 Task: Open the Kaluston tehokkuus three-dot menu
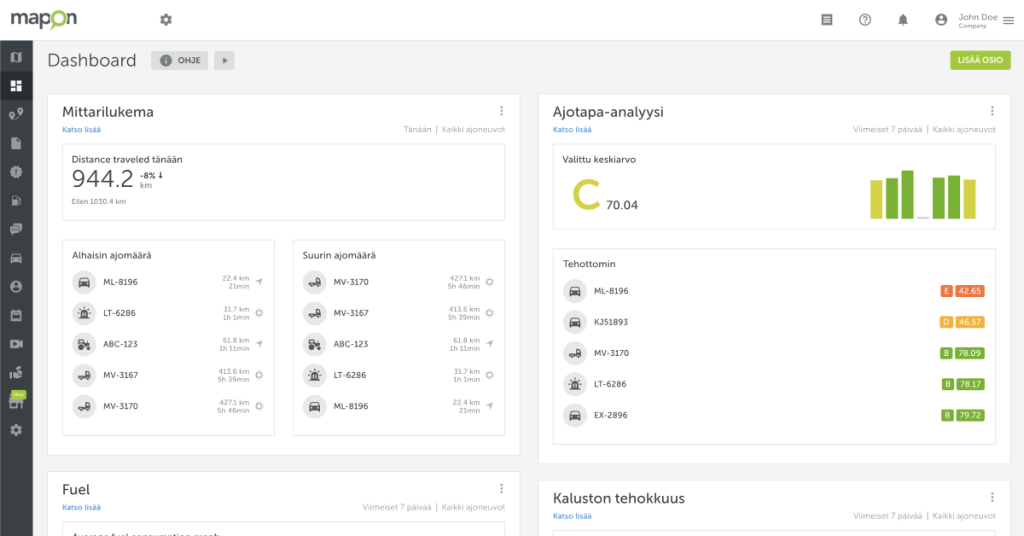coord(992,497)
